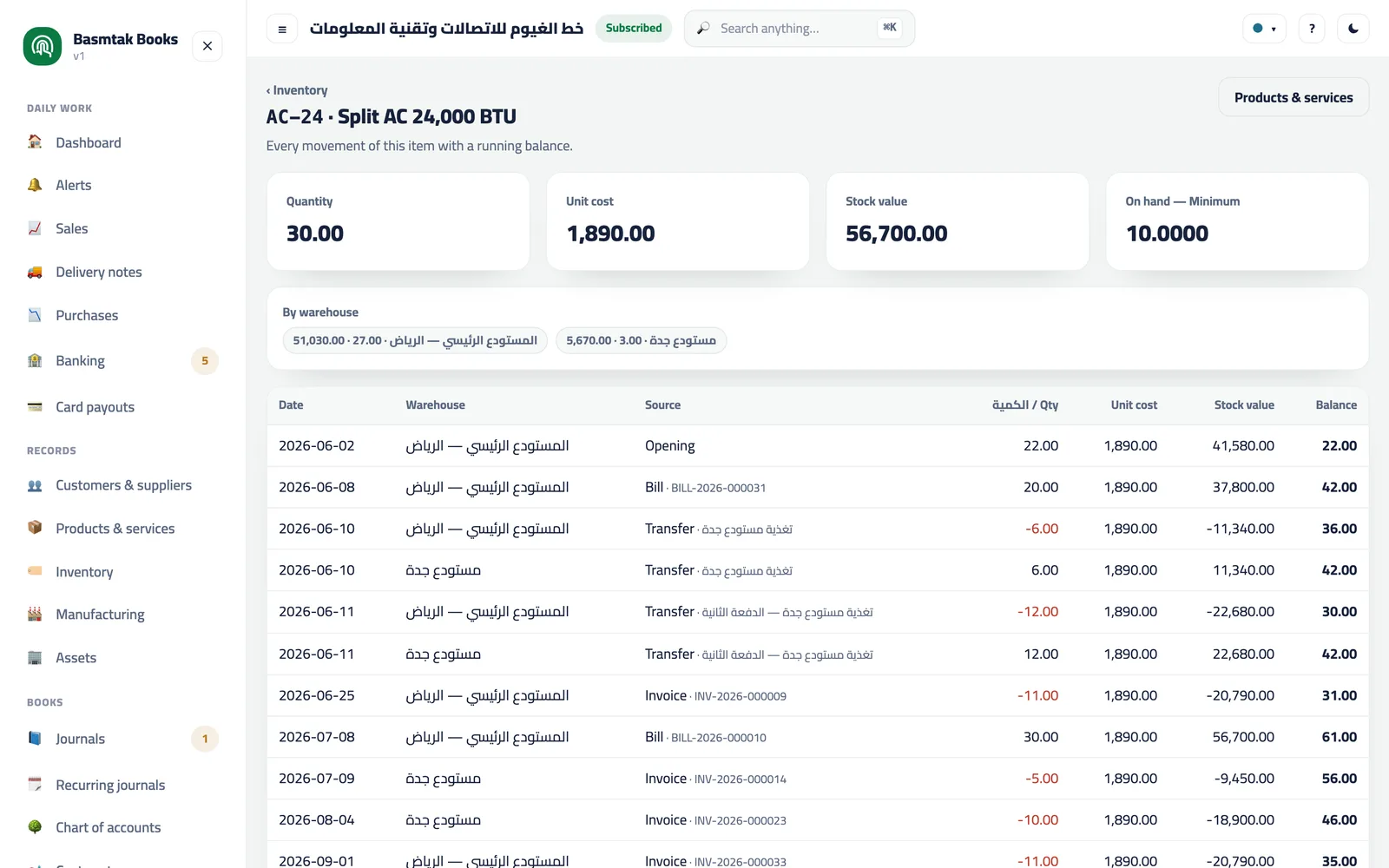This screenshot has width=1389, height=868.
Task: Click the Banking badge showing 5
Action: click(205, 360)
